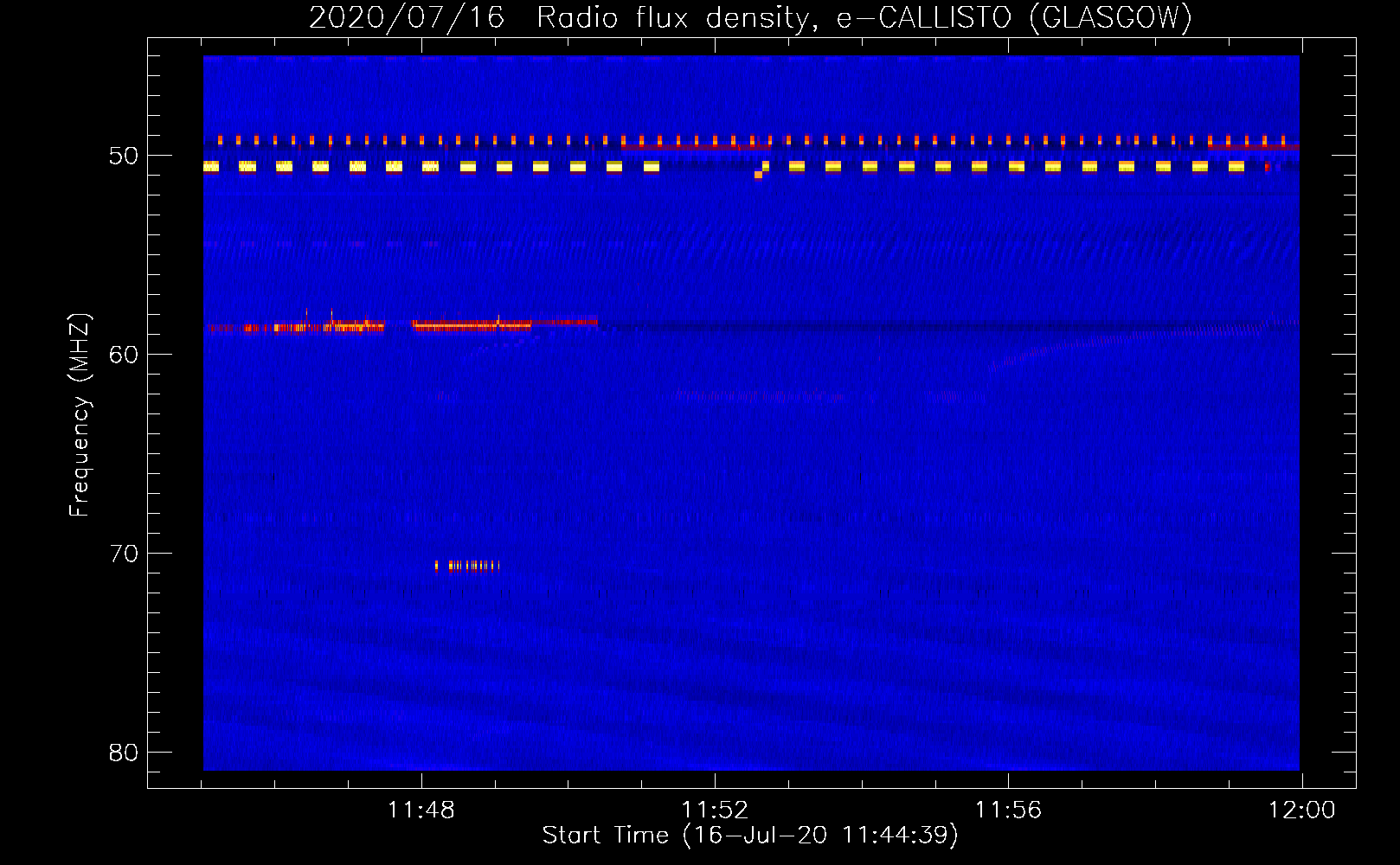Click the x-axis label 'Start Time (16-Jul-20 11:44:39)'
Screen dimensions: 1400x865
click(x=750, y=836)
